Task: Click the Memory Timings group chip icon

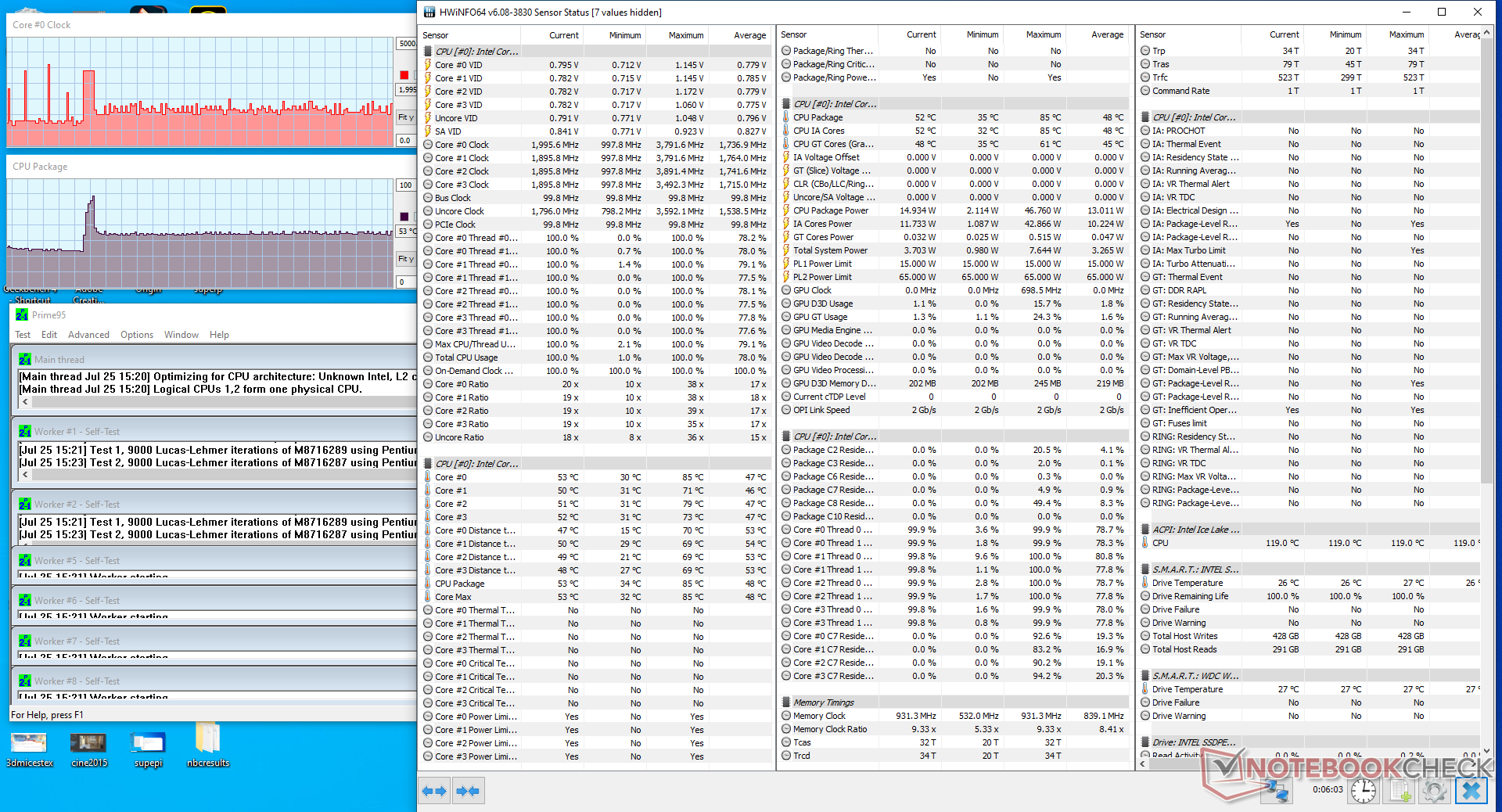Action: pyautogui.click(x=786, y=702)
